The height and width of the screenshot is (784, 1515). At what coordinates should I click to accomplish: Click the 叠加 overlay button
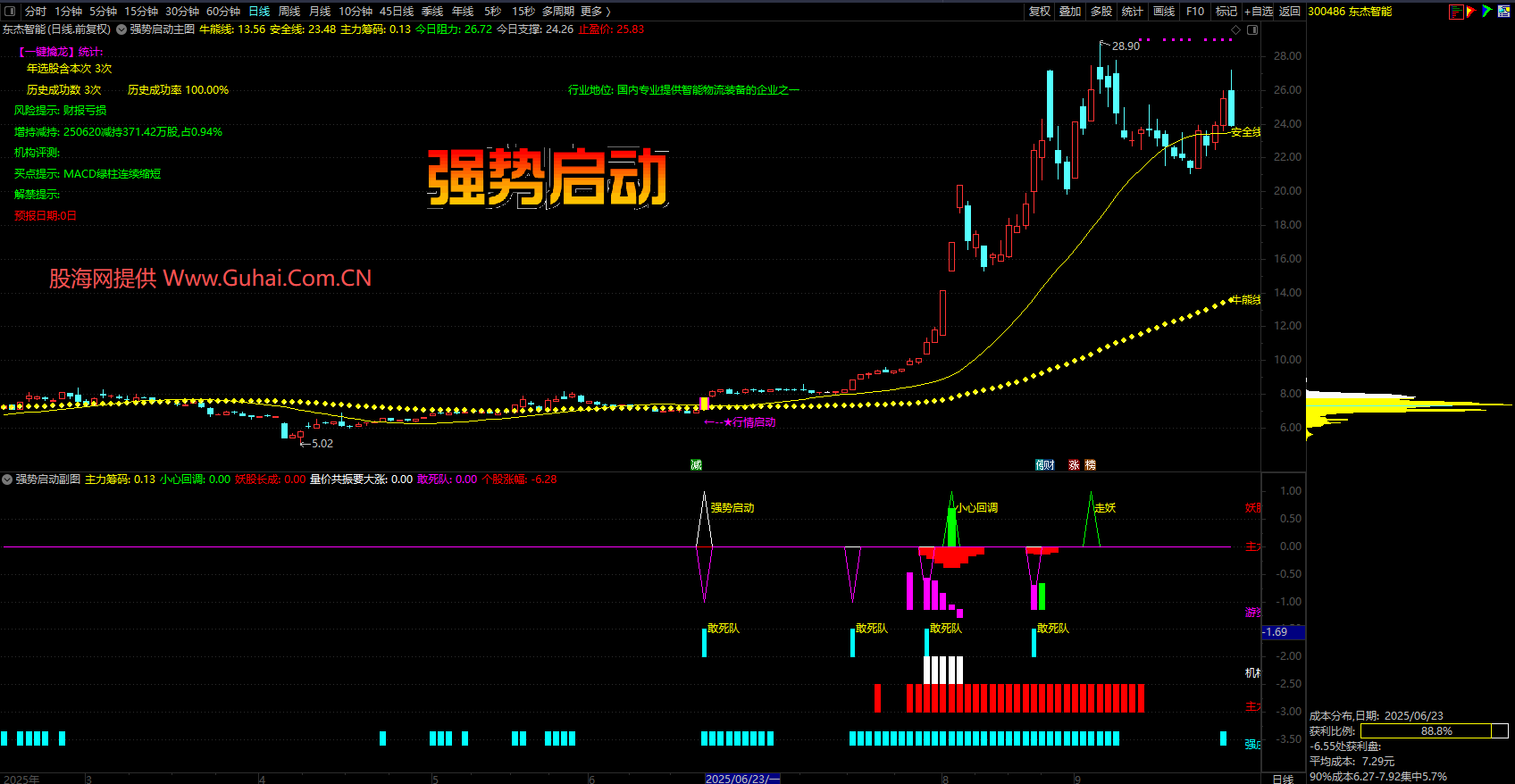[1070, 11]
